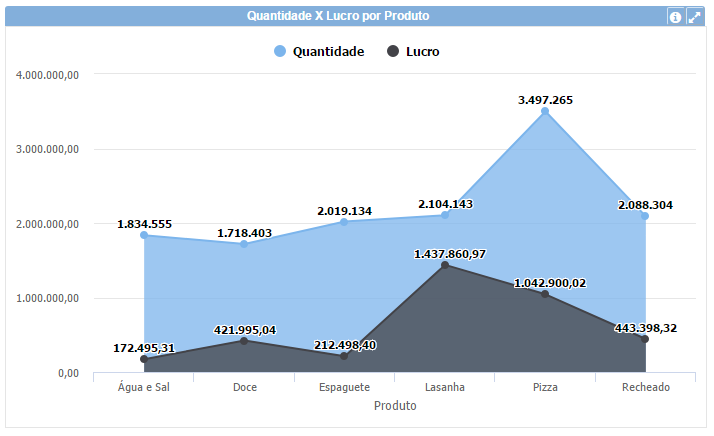This screenshot has height=436, width=714.
Task: Open the chart information icon
Action: (x=675, y=17)
